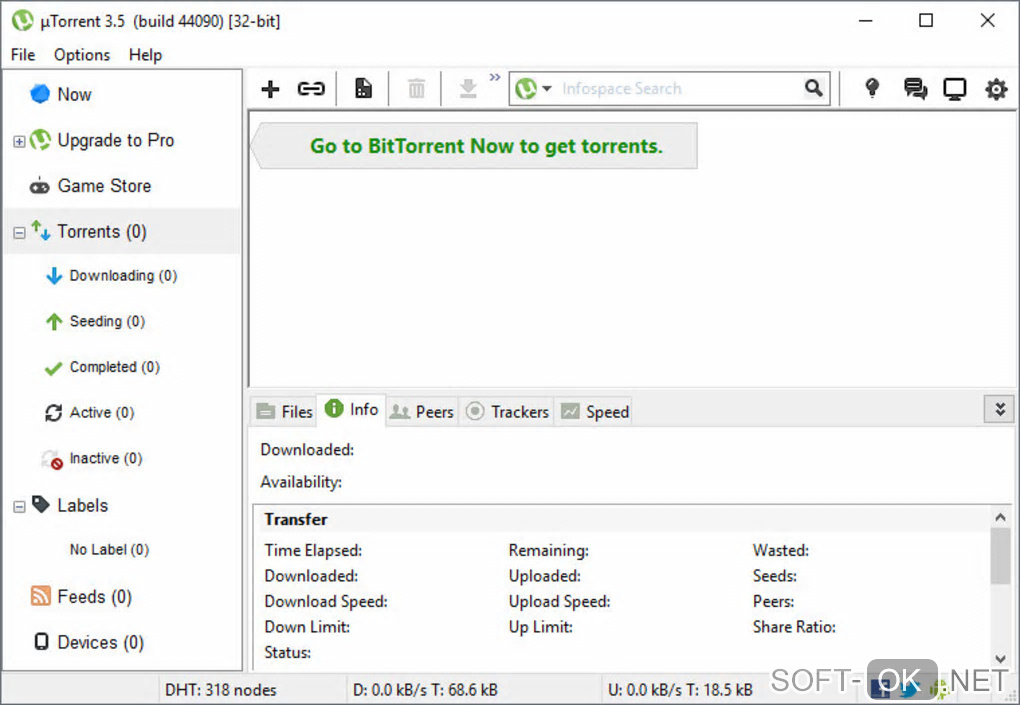1020x705 pixels.
Task: Select Active (0) filter
Action: click(101, 412)
